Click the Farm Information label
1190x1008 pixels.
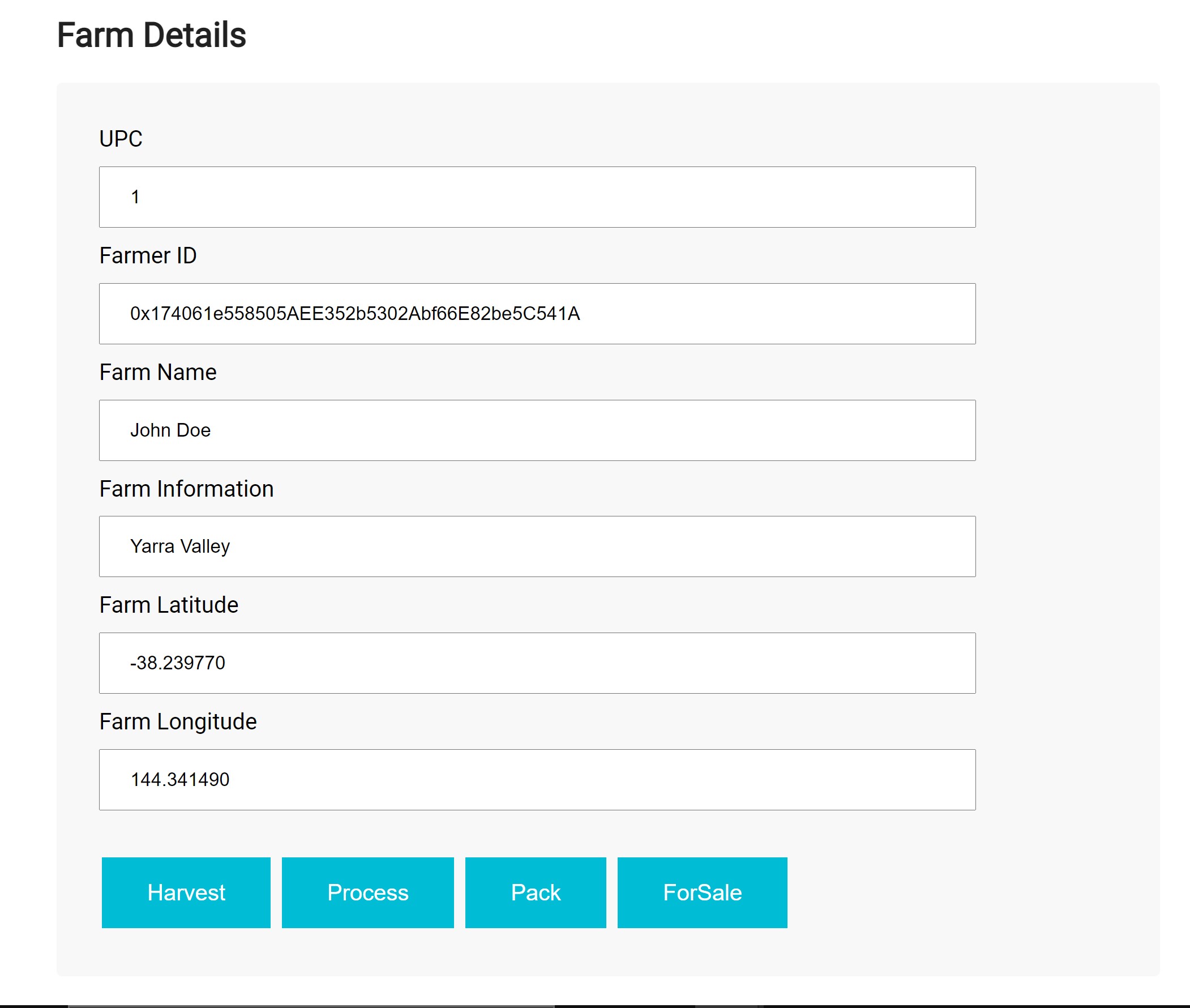[186, 489]
